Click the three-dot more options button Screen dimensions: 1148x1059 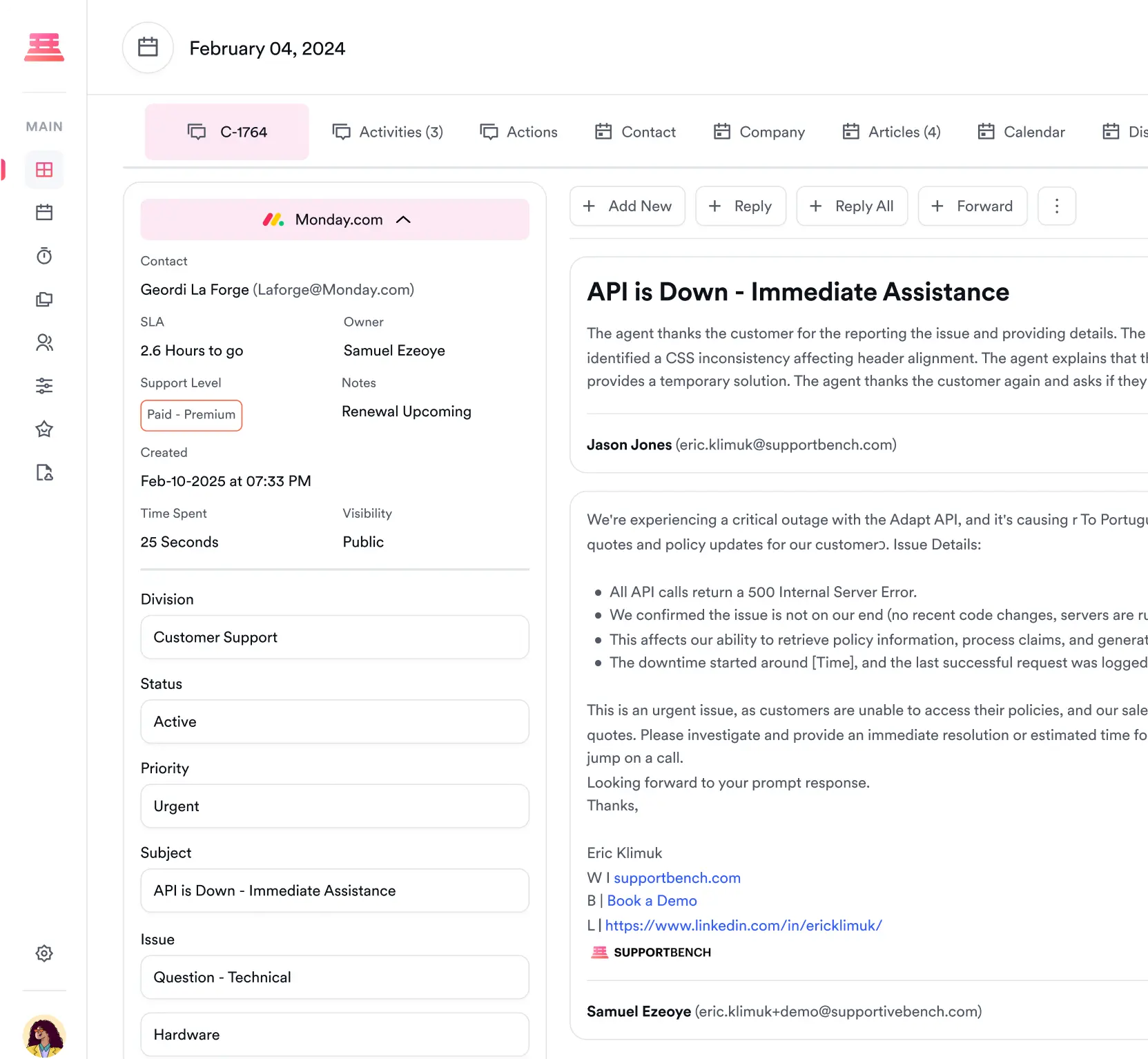coord(1056,206)
